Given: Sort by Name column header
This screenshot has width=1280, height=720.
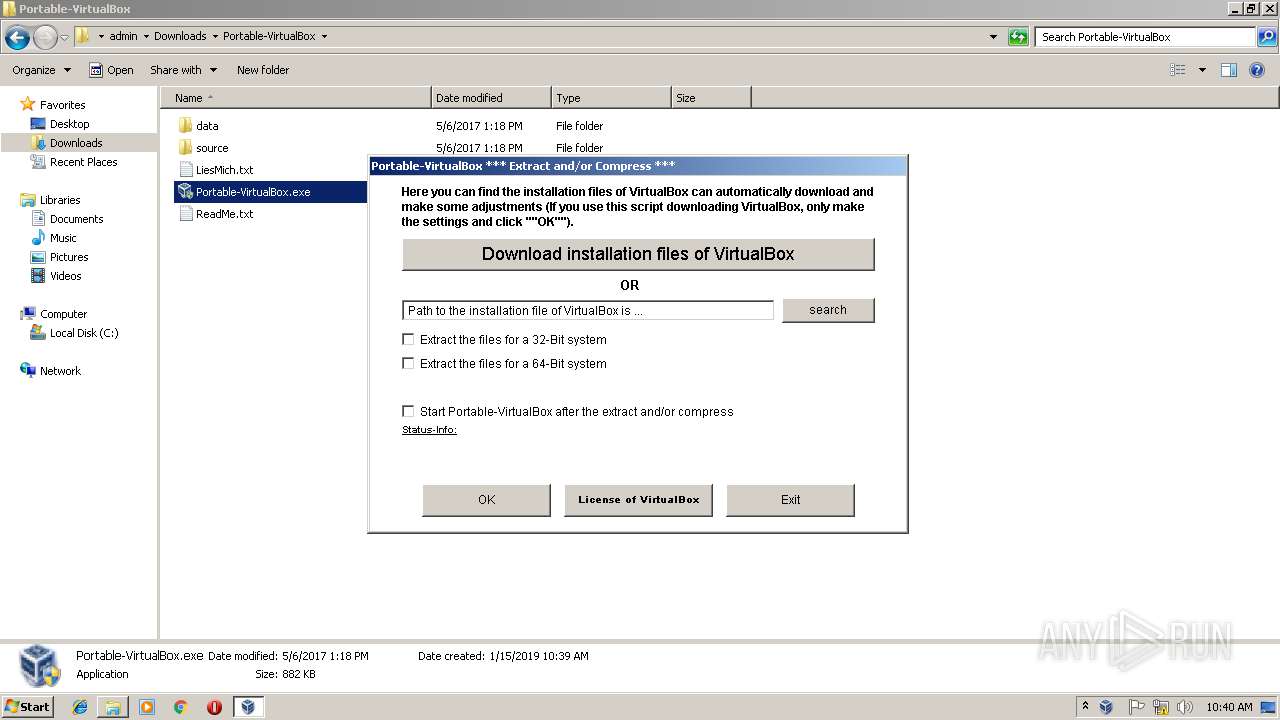Looking at the screenshot, I should click(295, 98).
